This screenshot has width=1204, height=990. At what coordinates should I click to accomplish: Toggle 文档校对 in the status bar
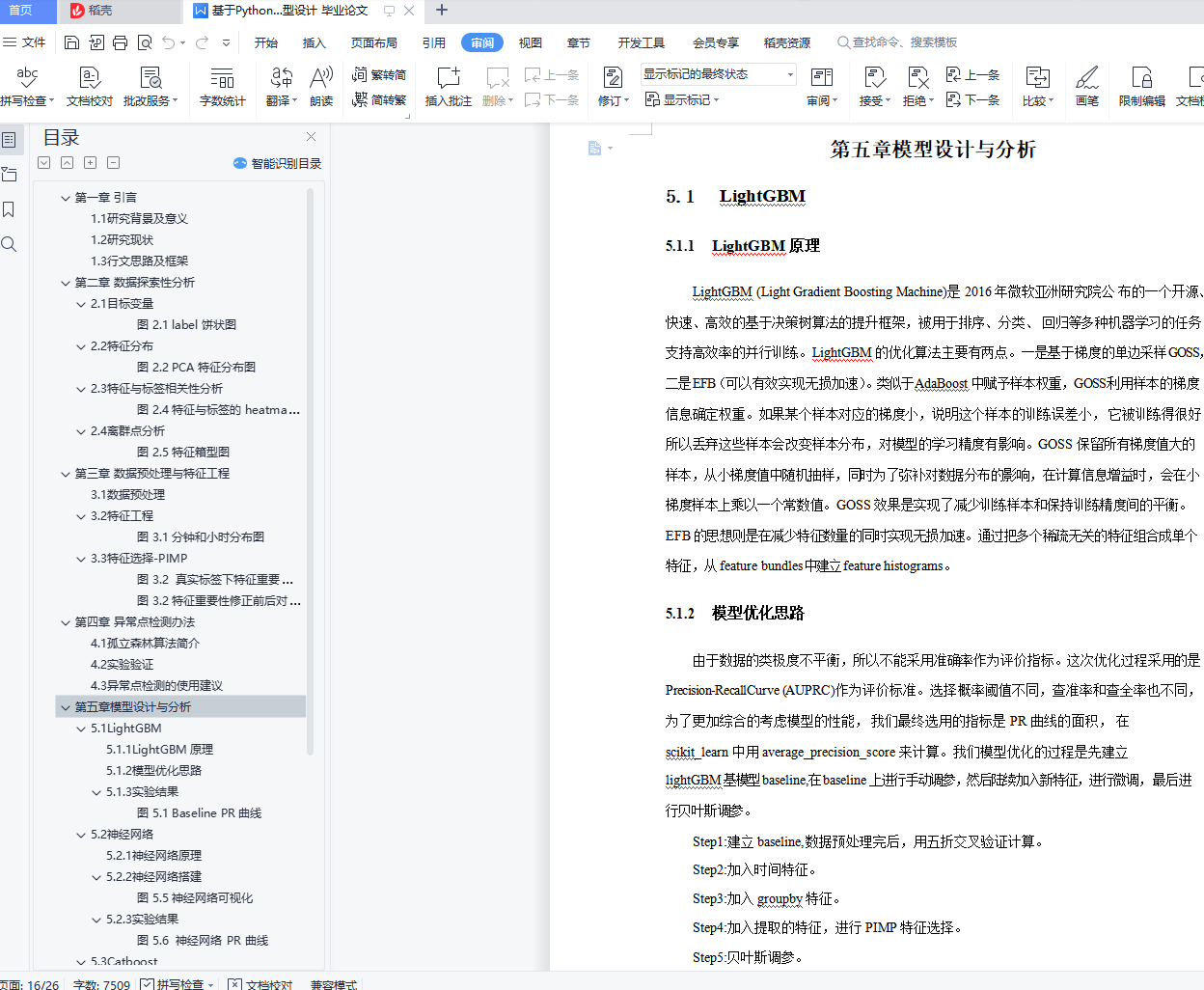tap(260, 984)
